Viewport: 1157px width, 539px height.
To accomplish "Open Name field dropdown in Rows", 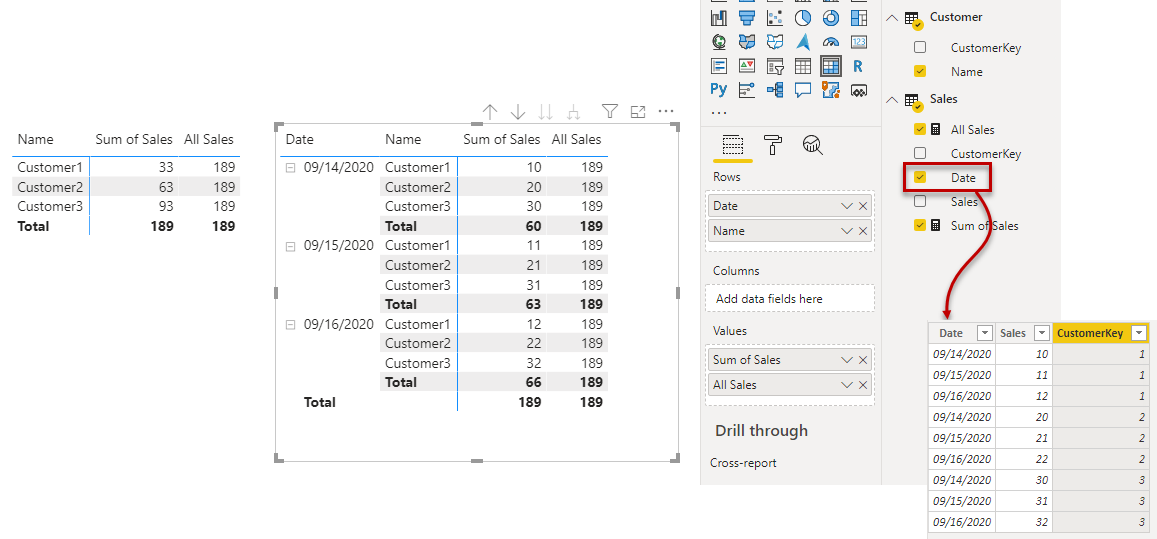I will coord(847,231).
